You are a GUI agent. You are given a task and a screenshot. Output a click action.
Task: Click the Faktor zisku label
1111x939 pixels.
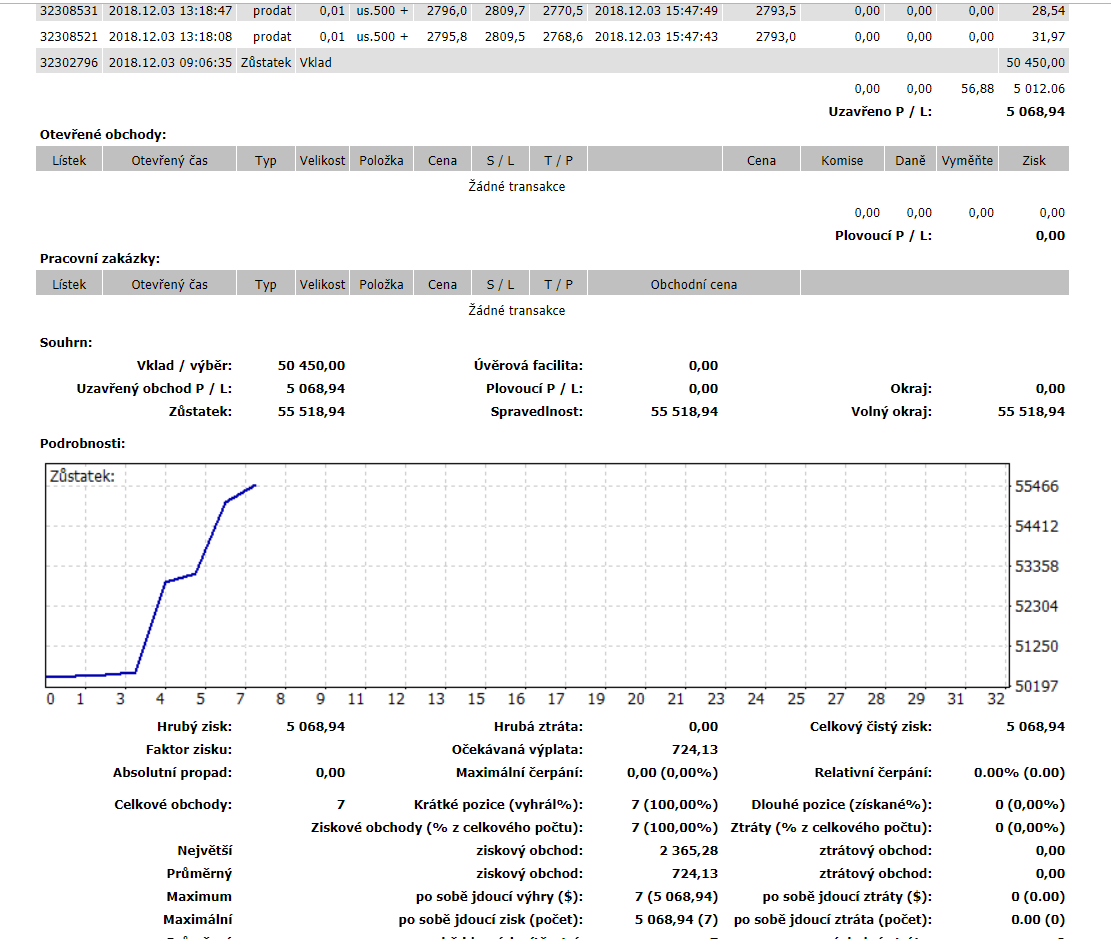[x=188, y=750]
